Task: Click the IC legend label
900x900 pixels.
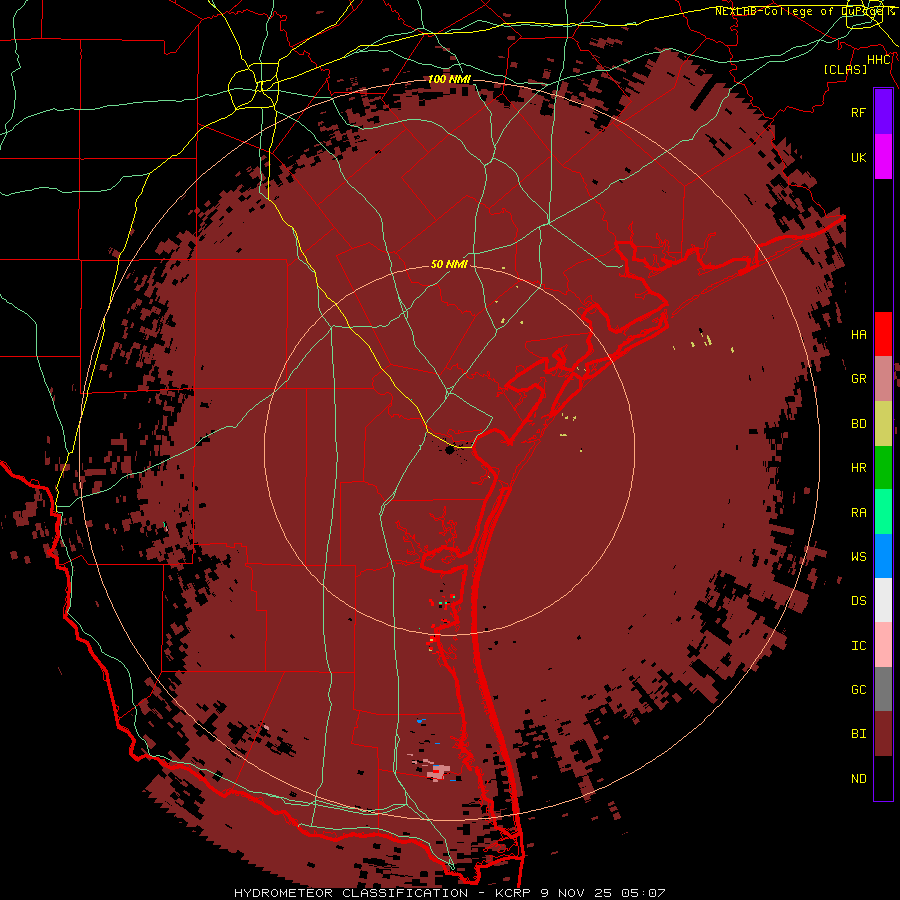Action: (858, 645)
